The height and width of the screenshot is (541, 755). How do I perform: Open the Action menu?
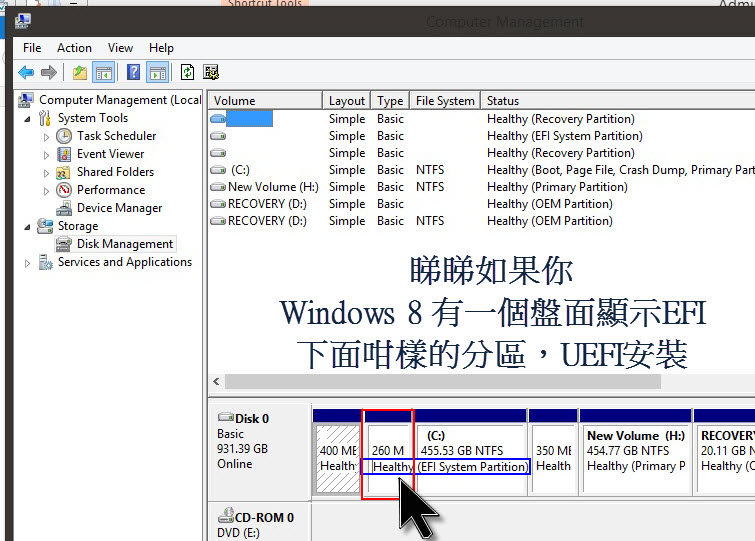(74, 48)
